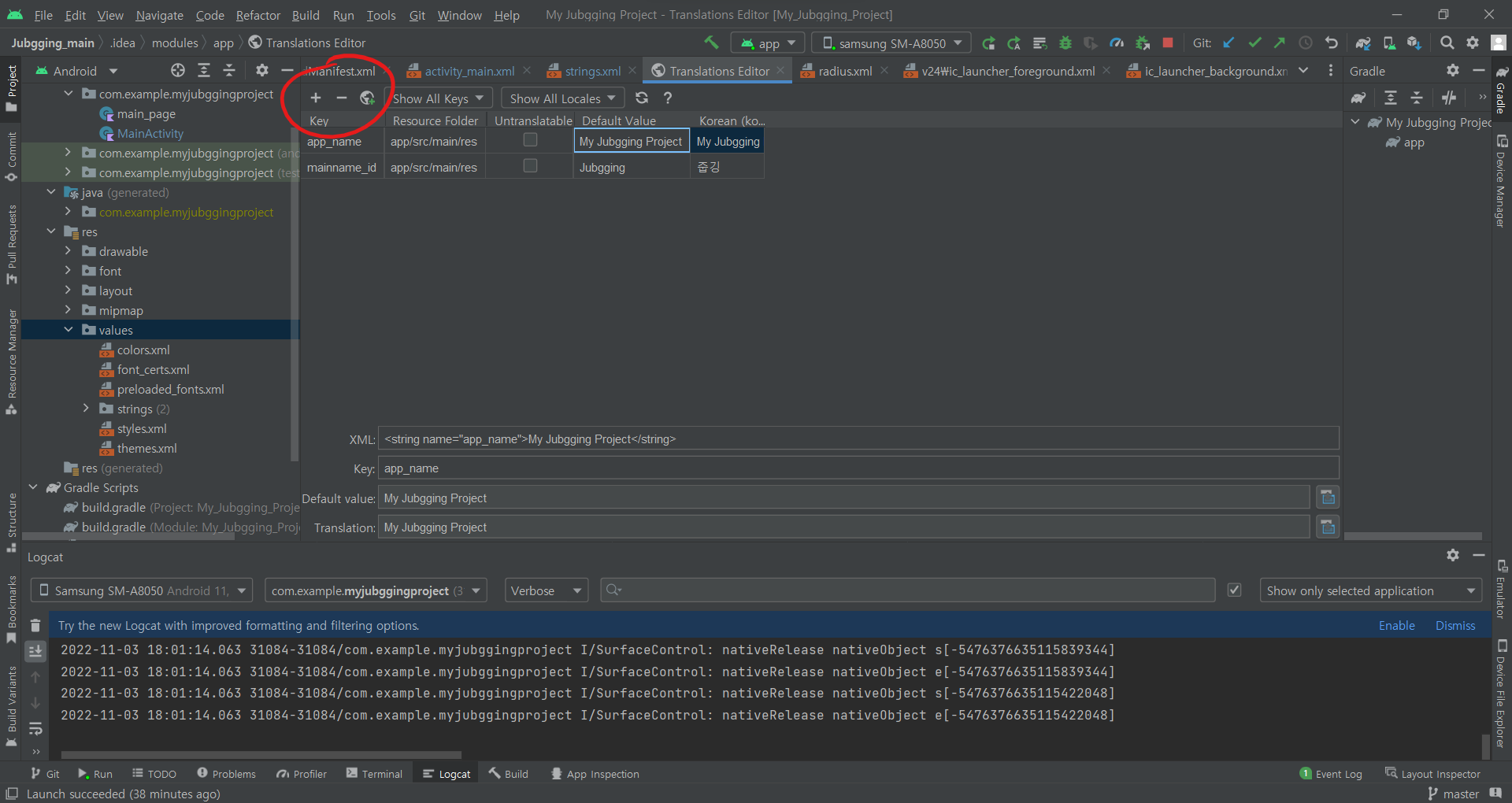Click the Add Locale globe icon
Screen dimensions: 1512x803
click(x=367, y=98)
